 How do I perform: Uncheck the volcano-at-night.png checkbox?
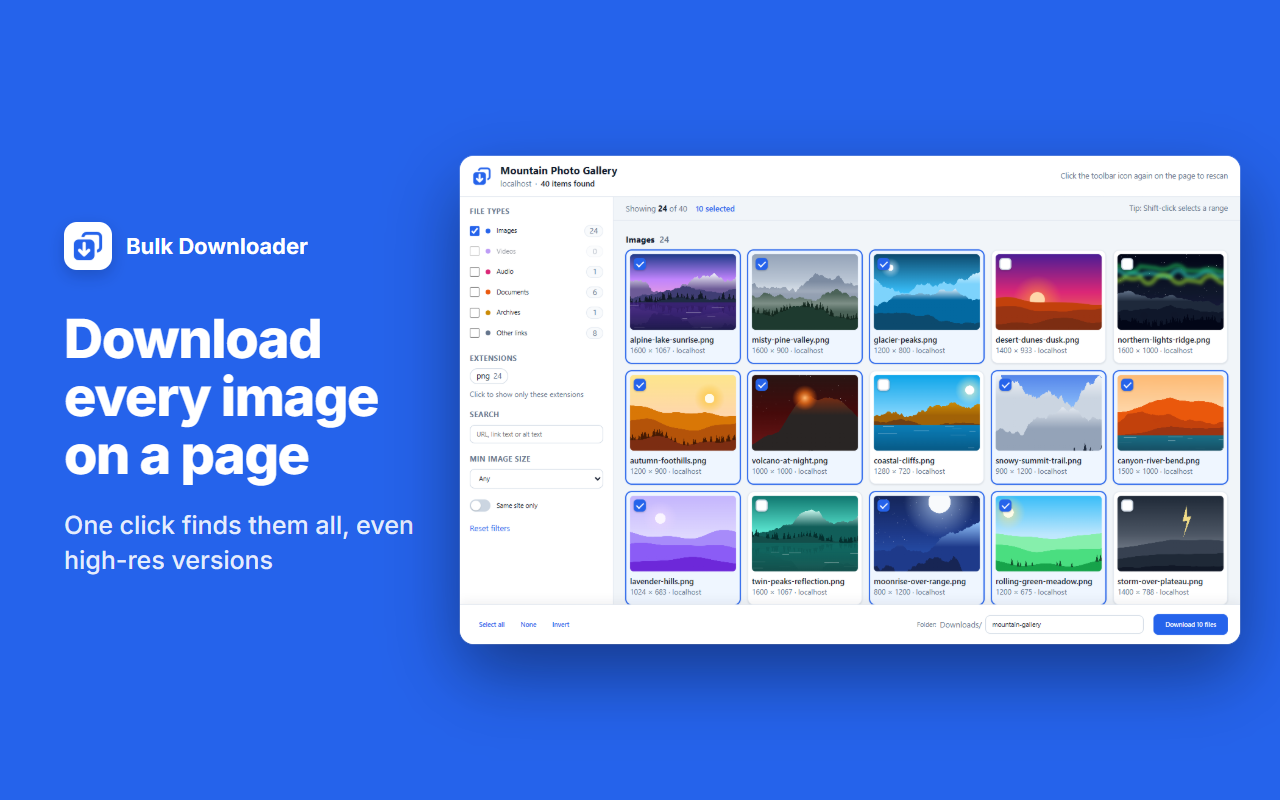pos(762,385)
